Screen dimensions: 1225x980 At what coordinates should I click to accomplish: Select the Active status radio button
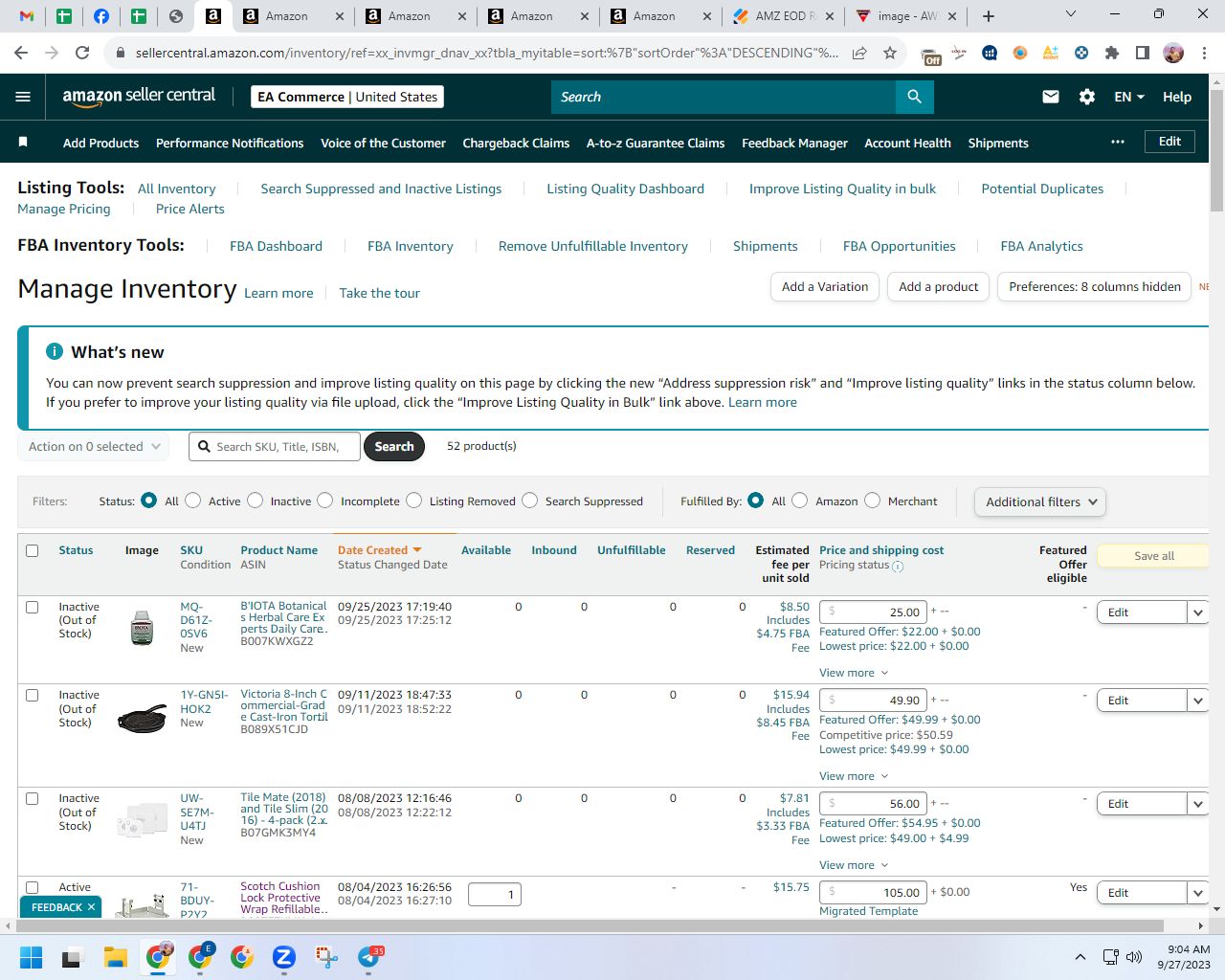[193, 501]
